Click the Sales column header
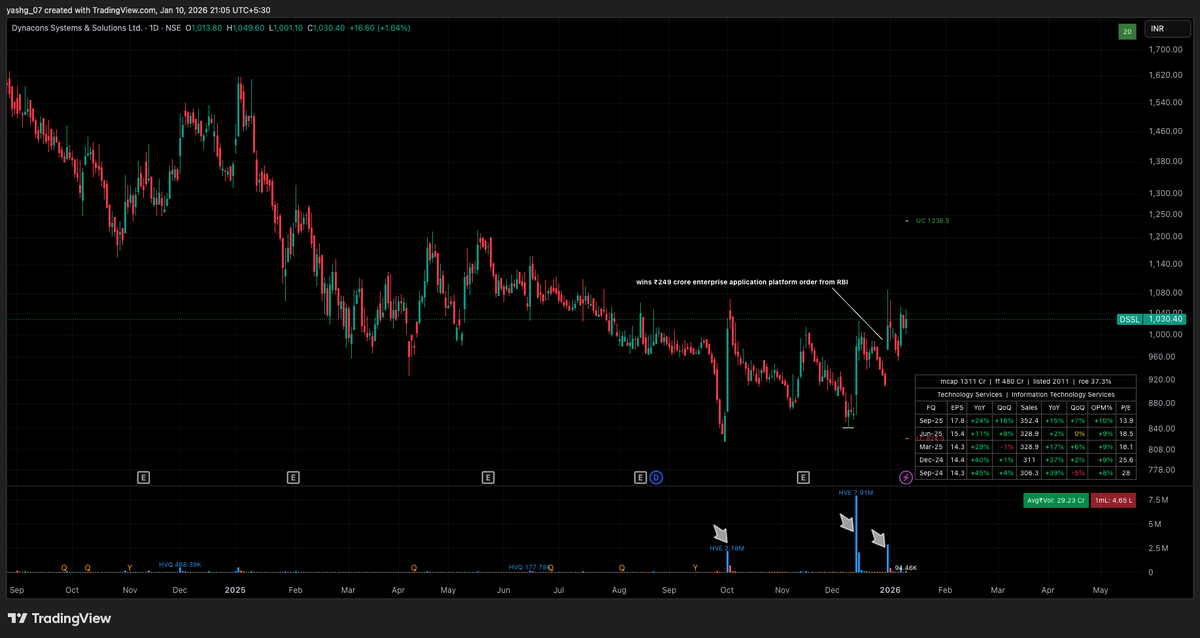1200x638 pixels. tap(1029, 408)
